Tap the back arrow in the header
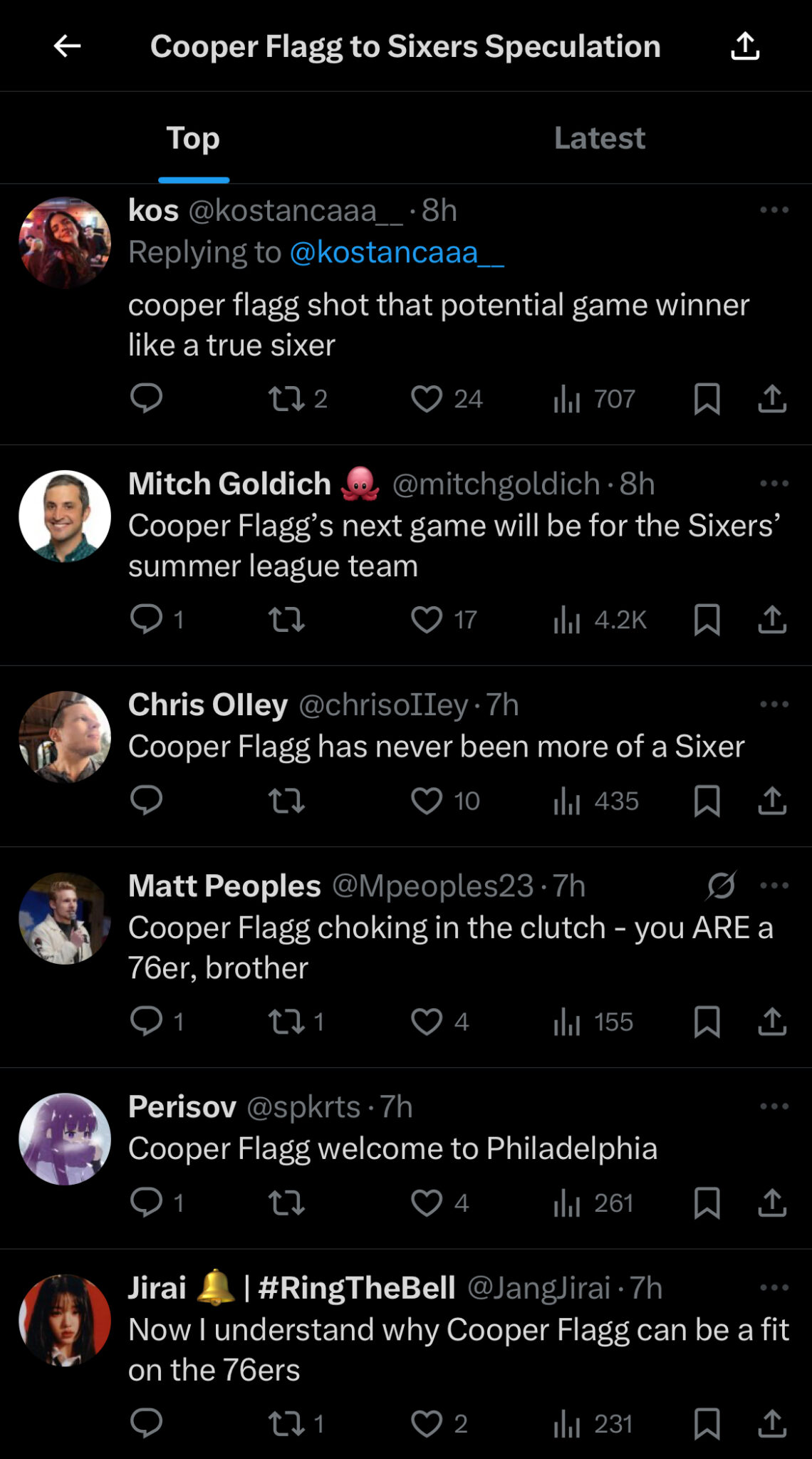The height and width of the screenshot is (1459, 812). [x=67, y=46]
